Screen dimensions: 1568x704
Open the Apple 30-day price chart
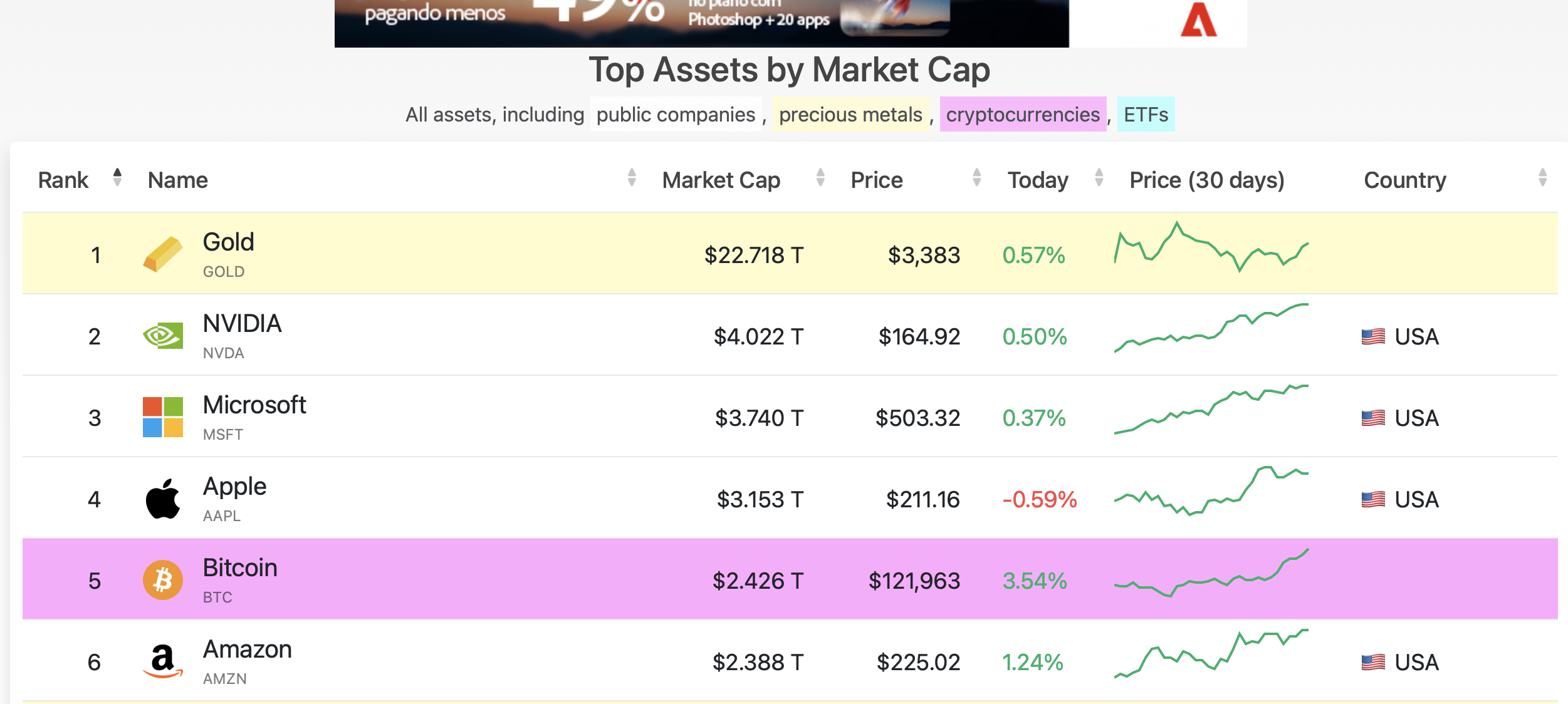pyautogui.click(x=1211, y=491)
